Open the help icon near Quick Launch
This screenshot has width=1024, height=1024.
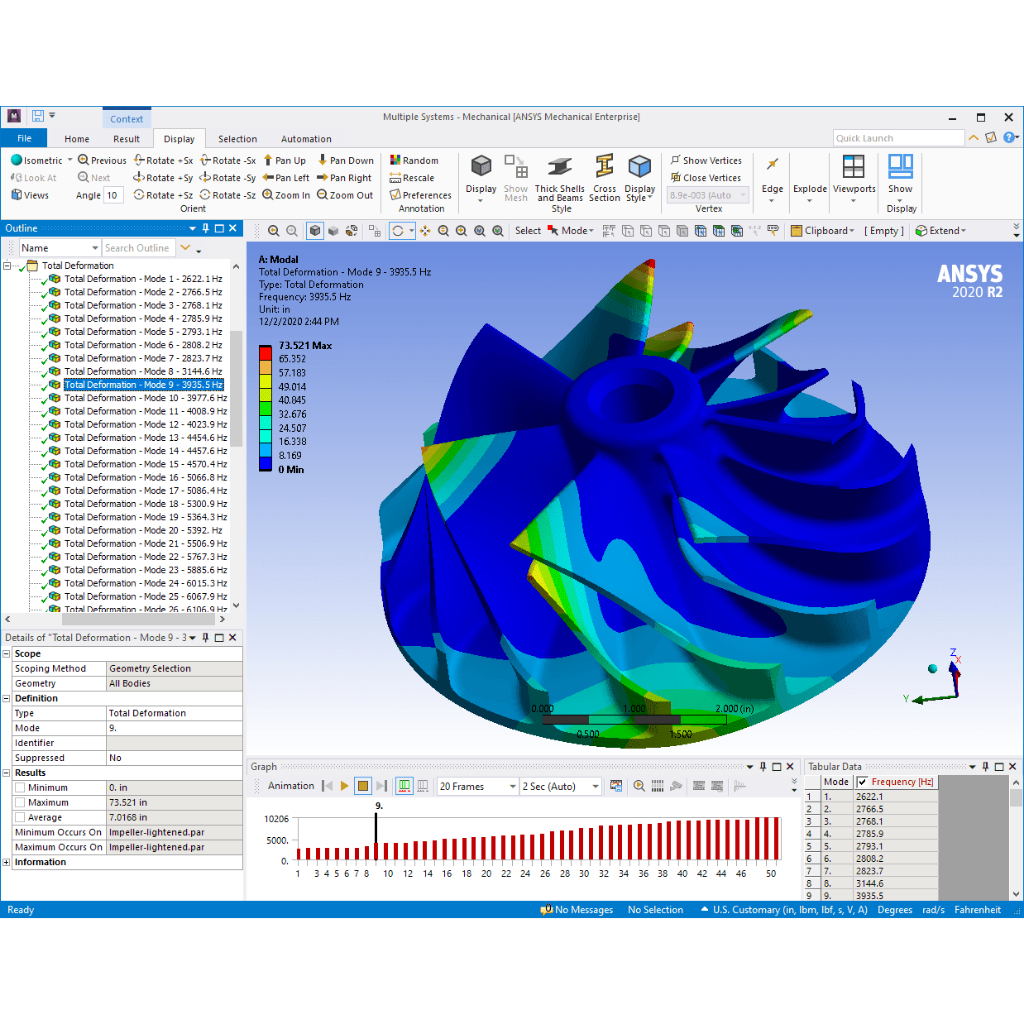pos(1009,137)
